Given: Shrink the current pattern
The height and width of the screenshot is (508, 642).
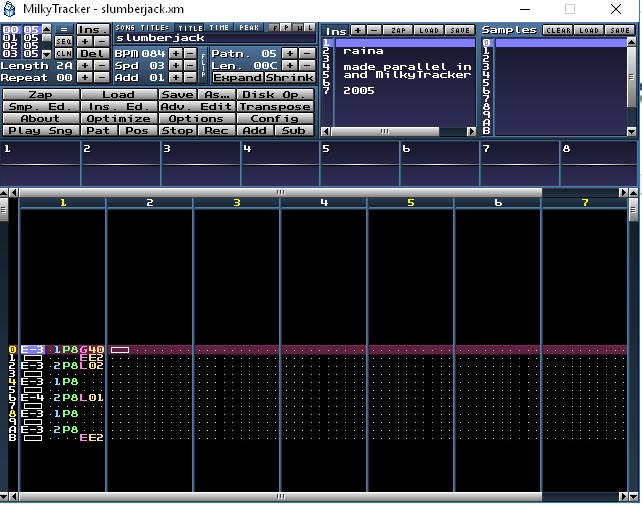Looking at the screenshot, I should pos(289,77).
